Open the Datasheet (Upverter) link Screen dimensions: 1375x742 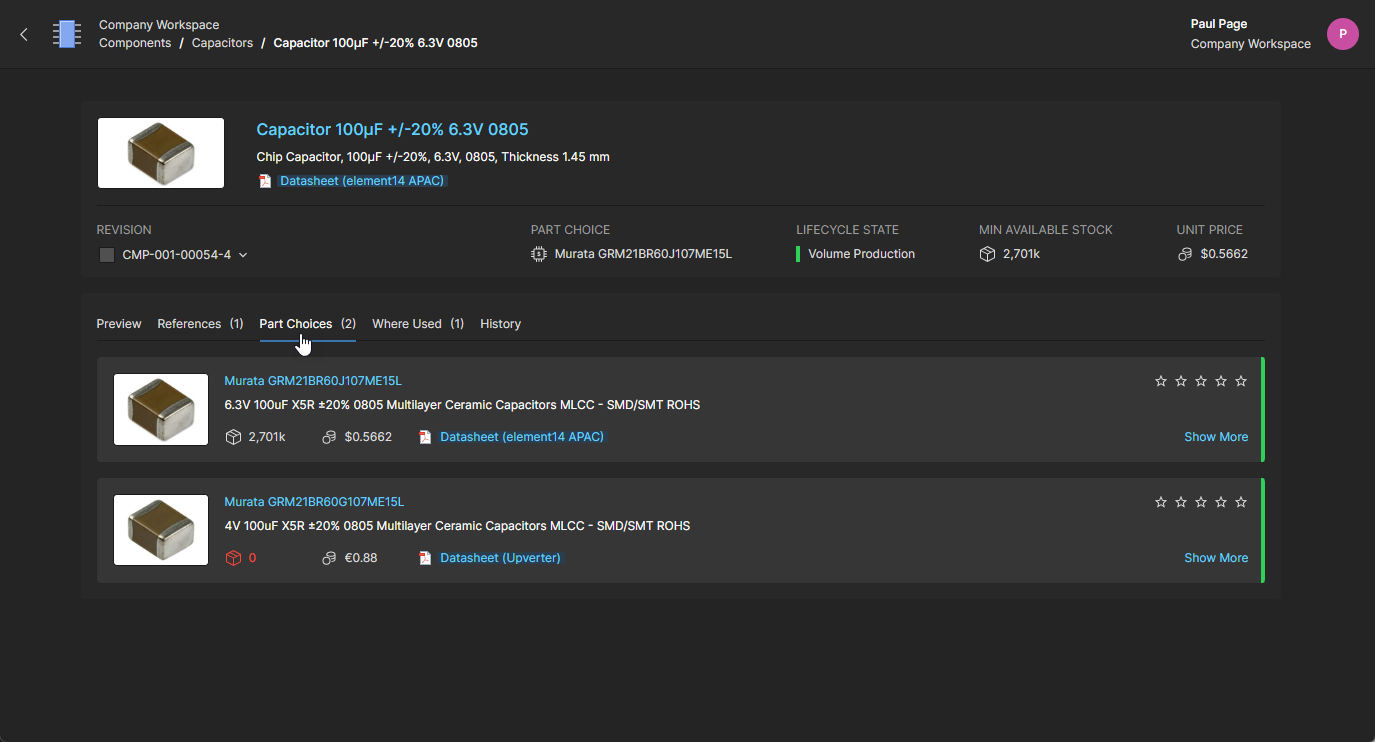(500, 558)
